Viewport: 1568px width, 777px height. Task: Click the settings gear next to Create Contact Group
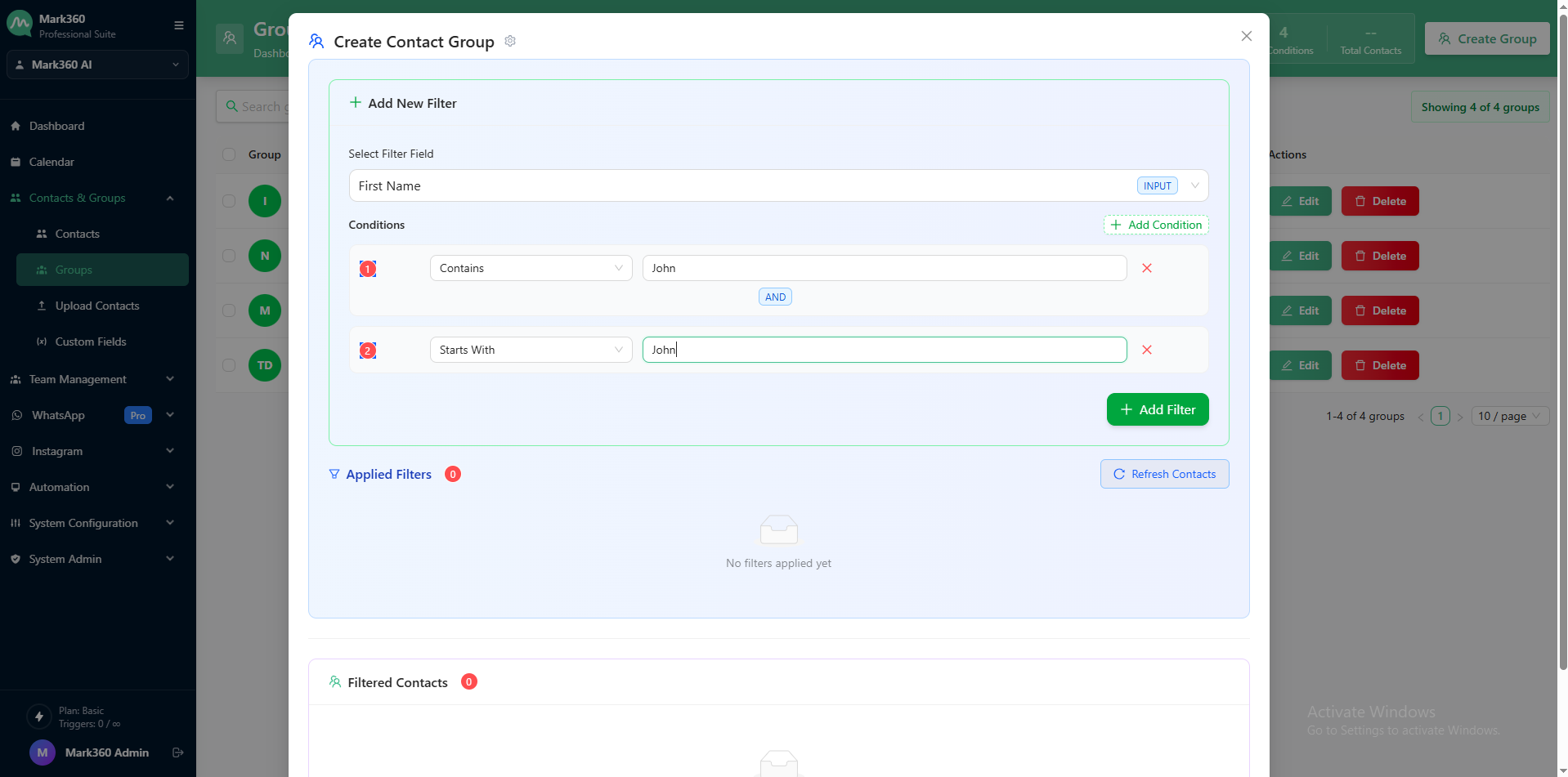[x=510, y=41]
